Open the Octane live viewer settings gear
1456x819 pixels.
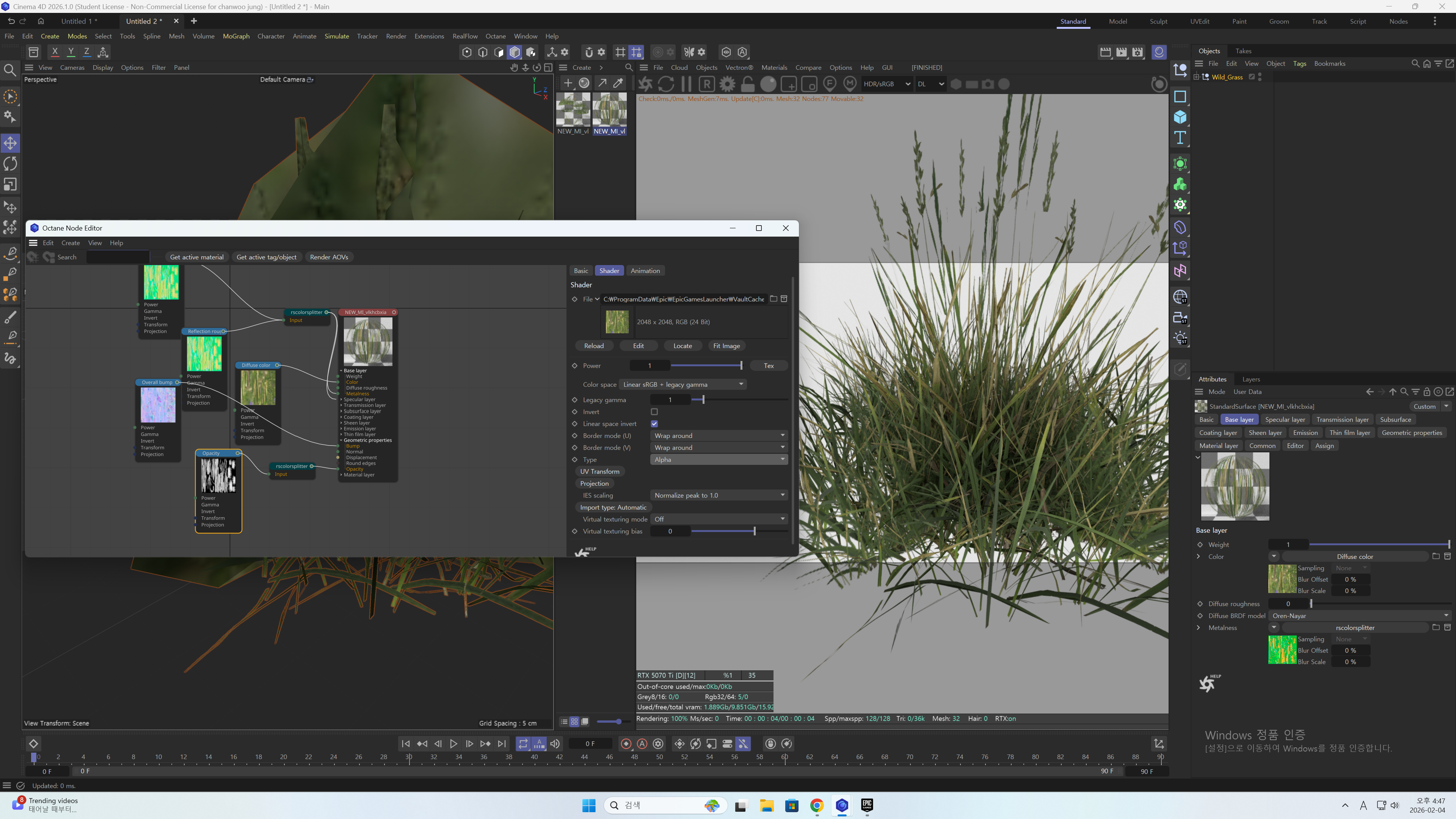pos(727,84)
